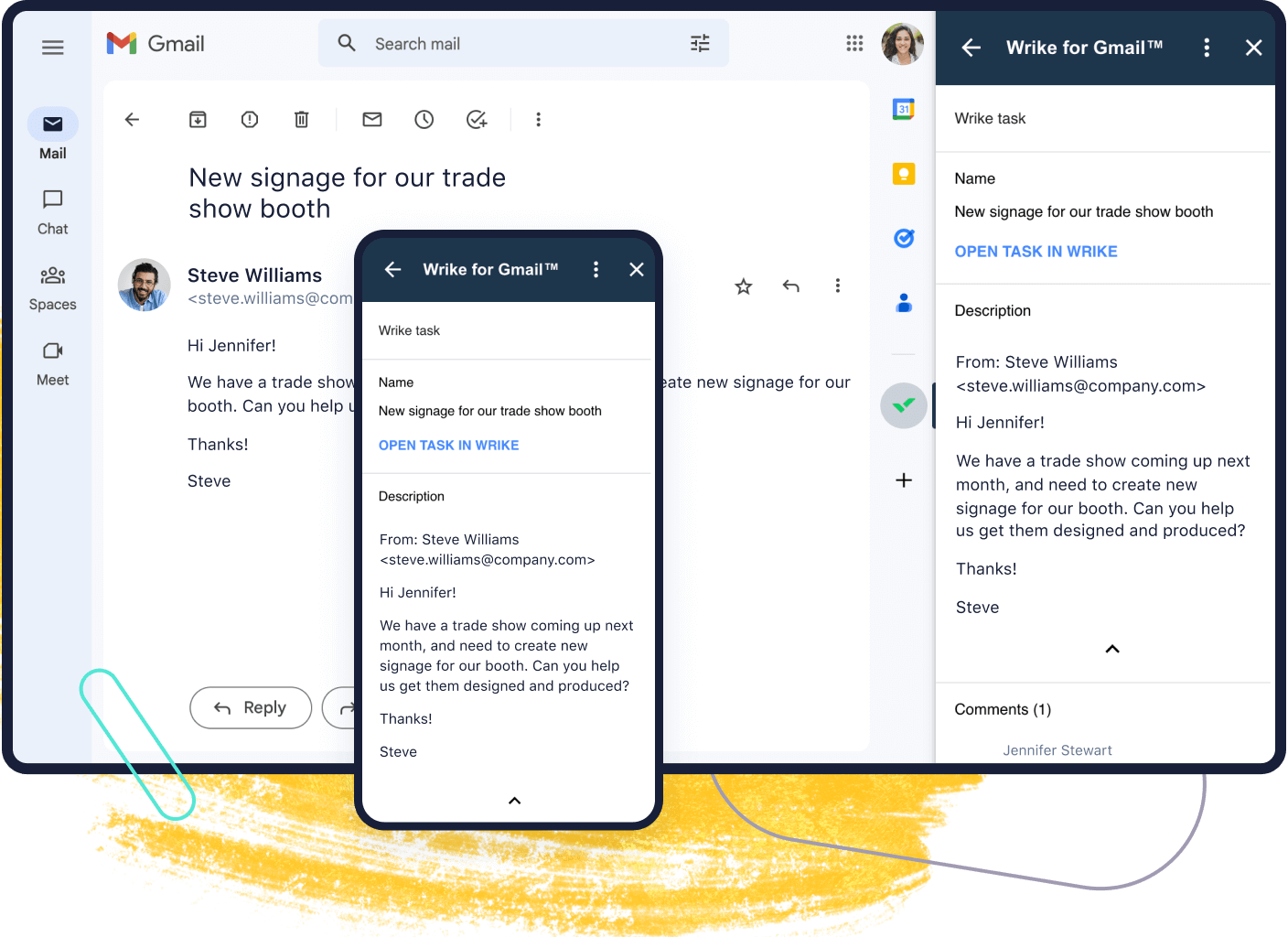The height and width of the screenshot is (937, 1288).
Task: Open the Wrike add-on icon
Action: [x=904, y=405]
